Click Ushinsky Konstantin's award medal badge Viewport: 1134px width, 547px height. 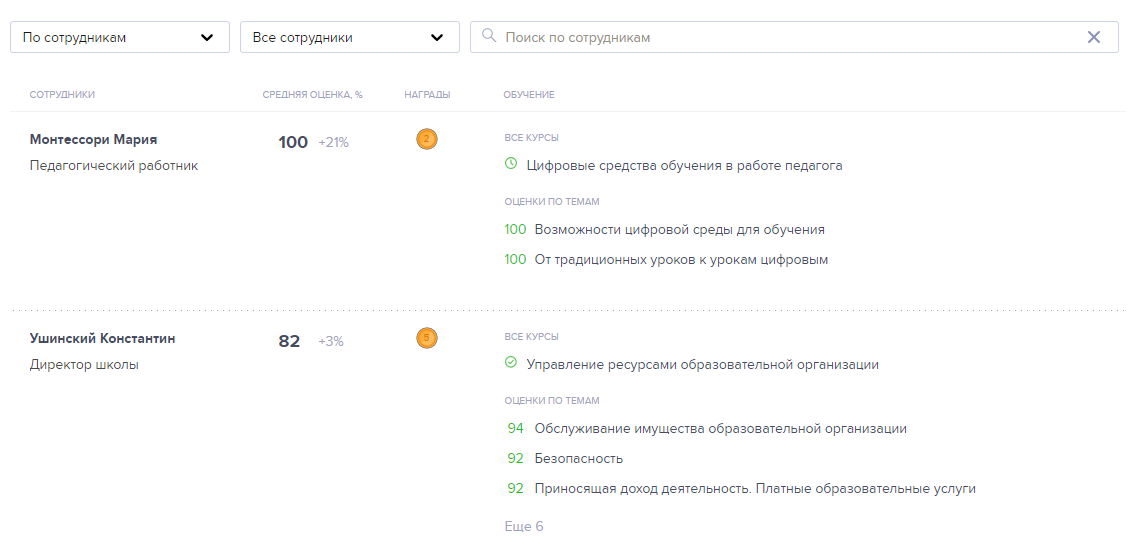pos(427,338)
